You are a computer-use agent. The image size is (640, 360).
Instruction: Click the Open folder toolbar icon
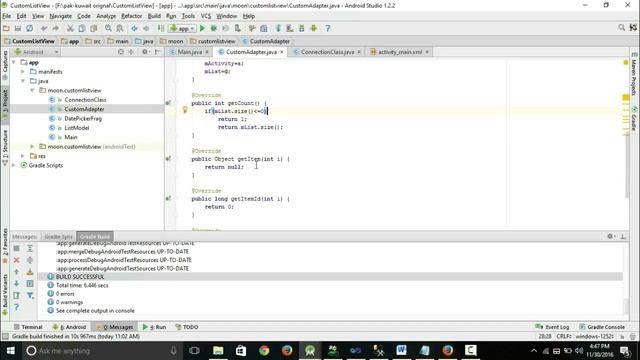[x=6, y=28]
